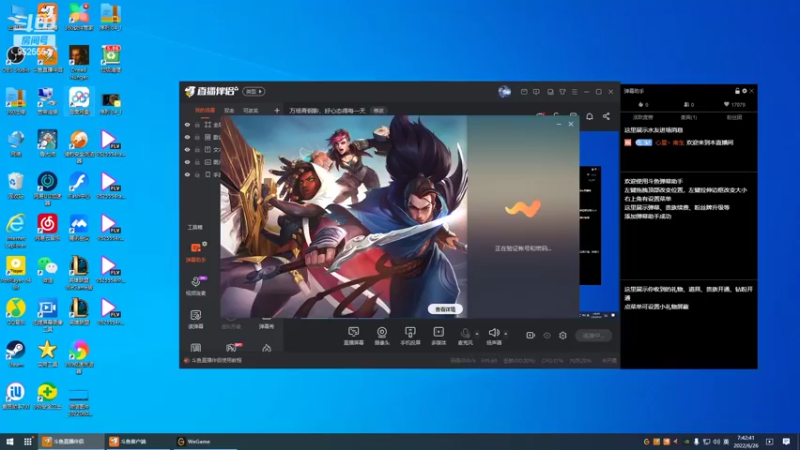The image size is (800, 450).
Task: Lock the 文字 text source row
Action: tap(197, 149)
